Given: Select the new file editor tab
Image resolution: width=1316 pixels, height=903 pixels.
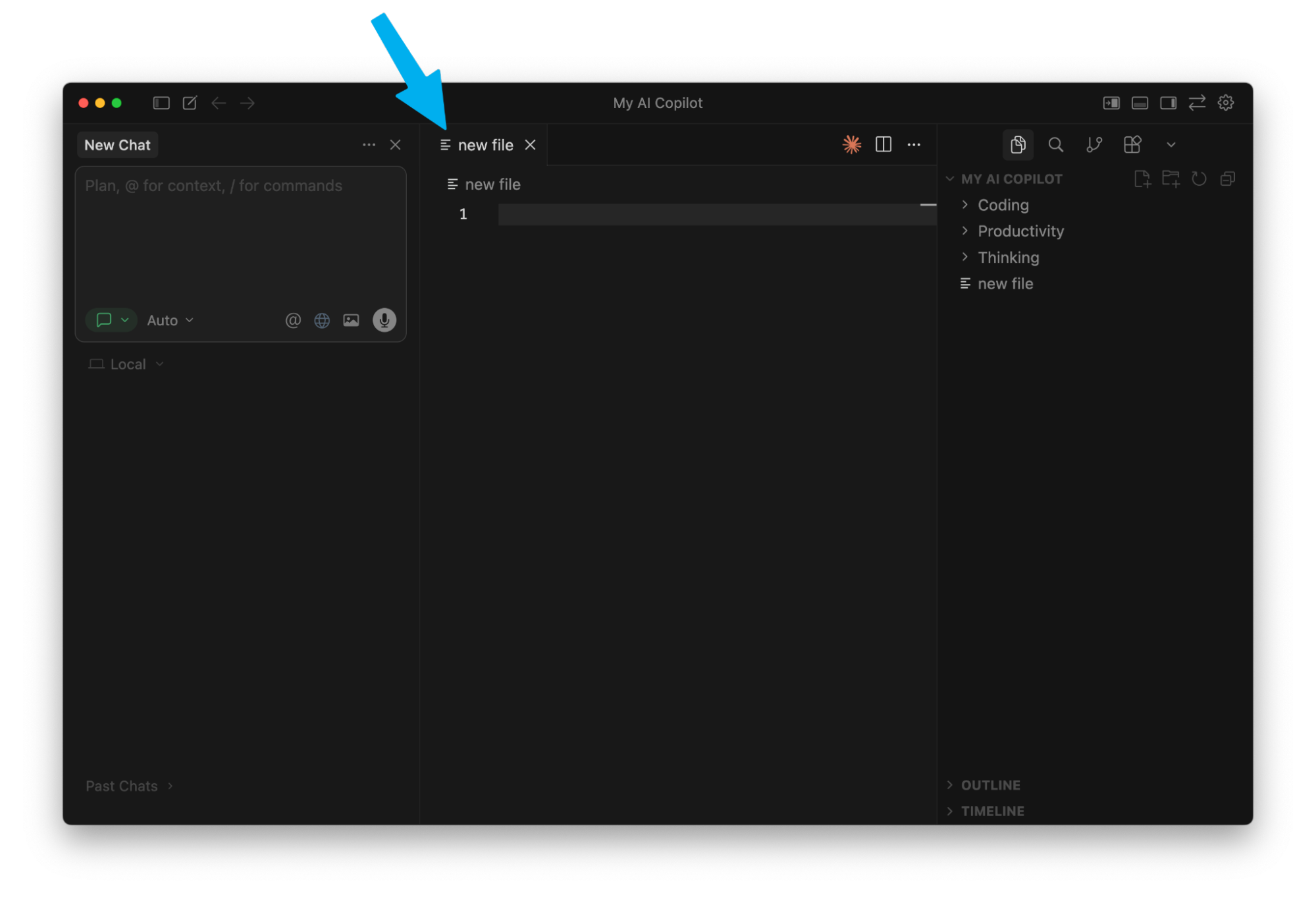Looking at the screenshot, I should (x=485, y=146).
